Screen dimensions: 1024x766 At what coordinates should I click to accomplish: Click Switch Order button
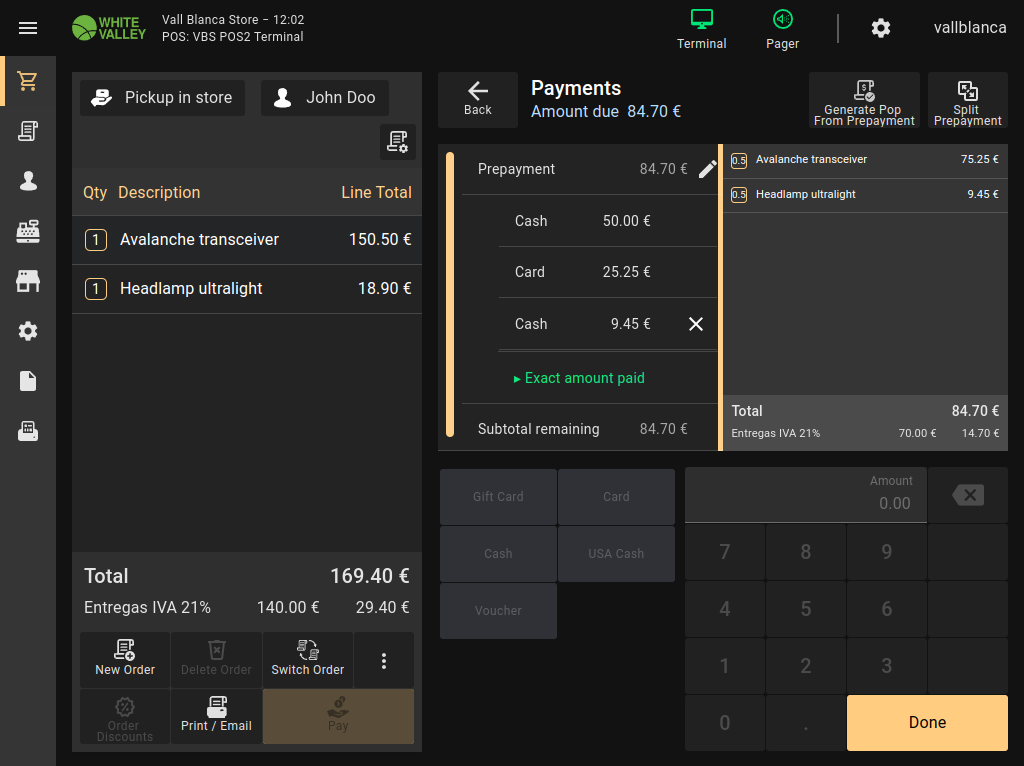(x=308, y=660)
